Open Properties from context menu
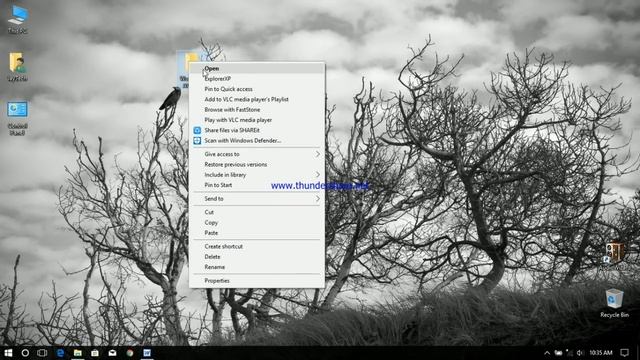 point(257,280)
